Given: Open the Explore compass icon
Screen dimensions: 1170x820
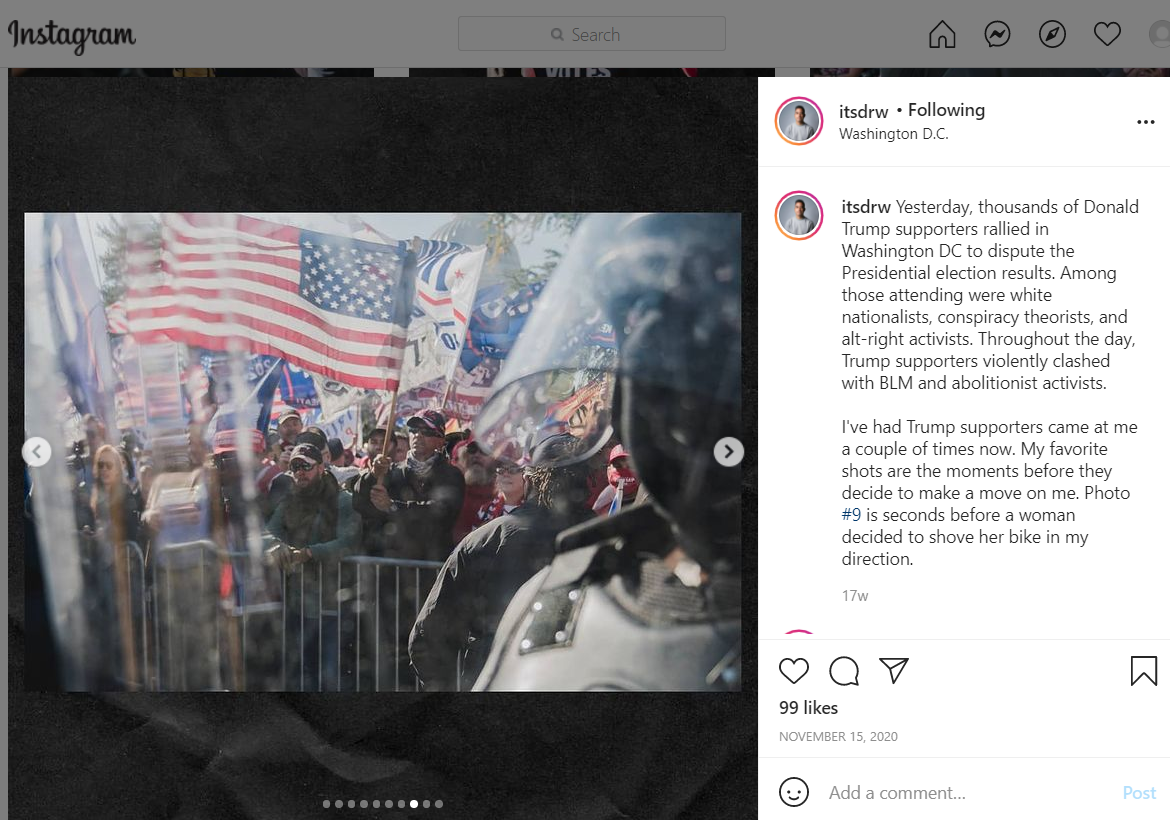Looking at the screenshot, I should coord(1052,34).
